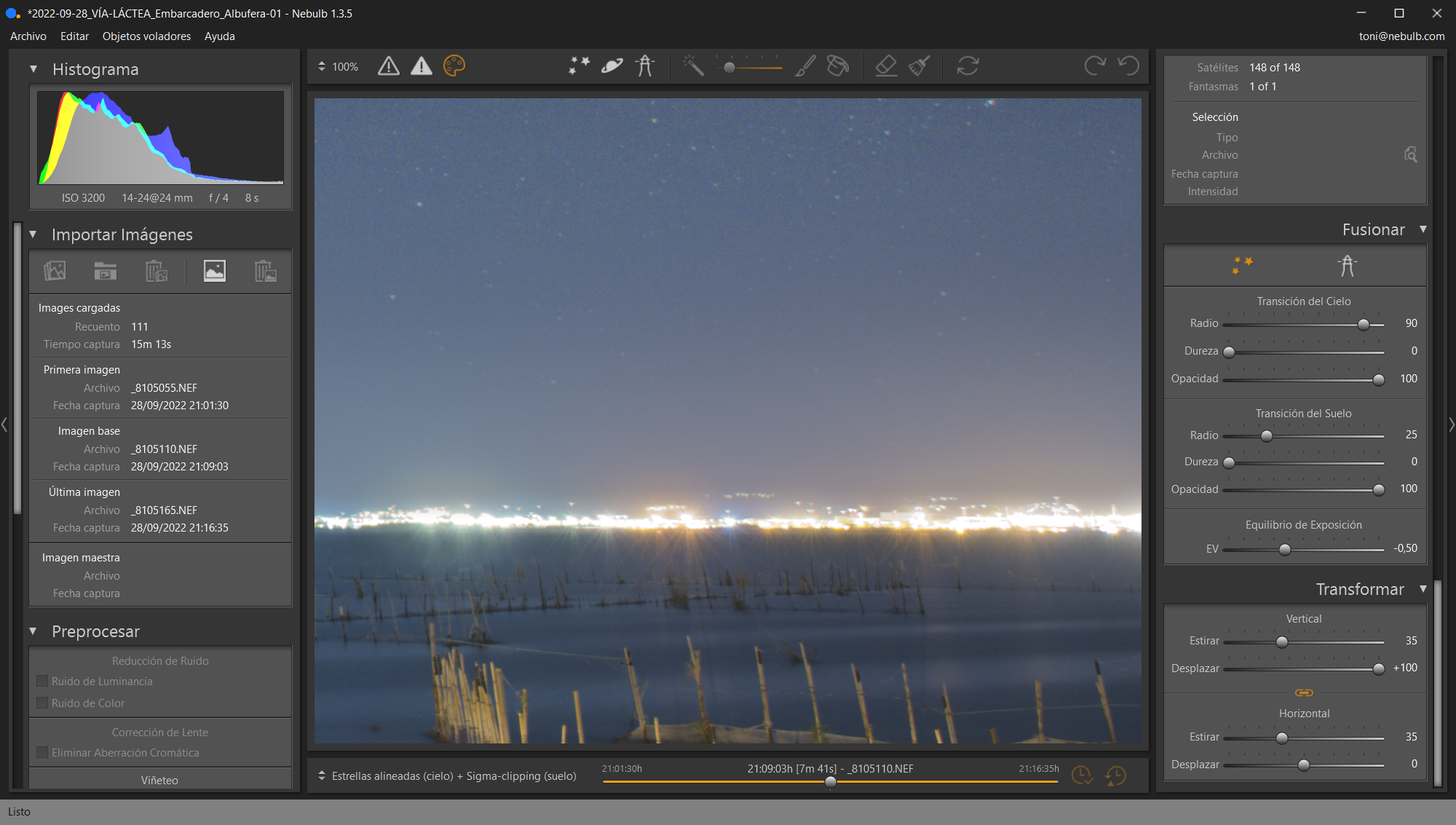The width and height of the screenshot is (1456, 825).
Task: Click the right panel vertical scrollbar
Action: coord(1437,683)
